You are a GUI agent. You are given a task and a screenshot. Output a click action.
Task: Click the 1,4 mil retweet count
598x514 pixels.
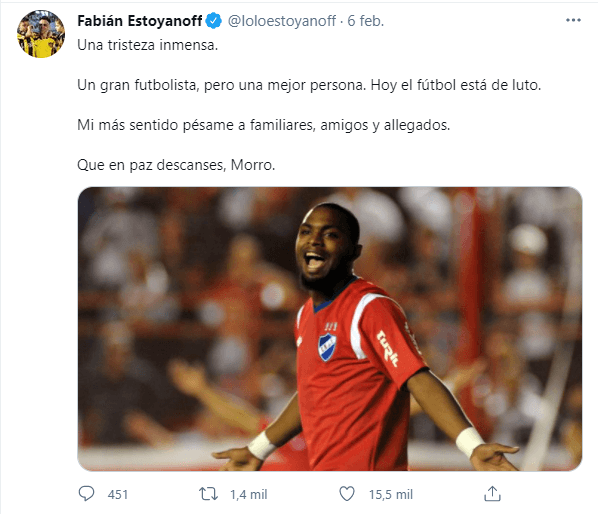[248, 495]
